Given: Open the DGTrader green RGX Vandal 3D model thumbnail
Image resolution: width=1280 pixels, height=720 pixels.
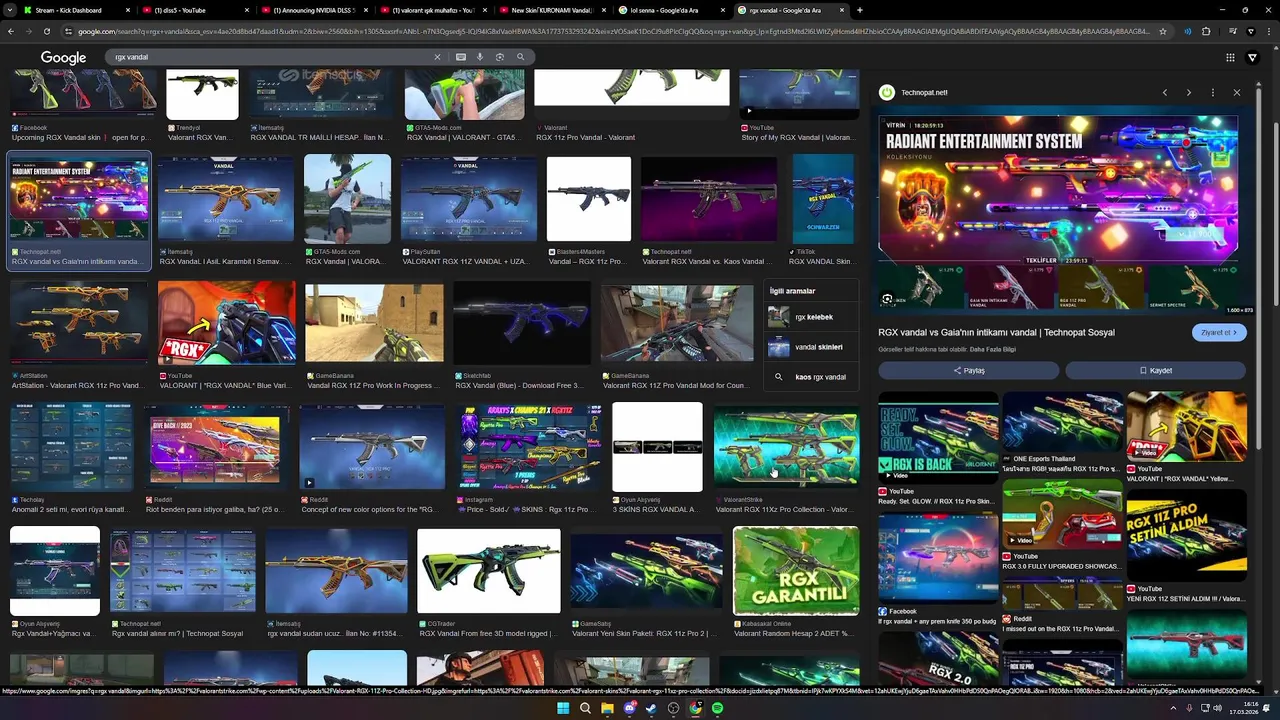Looking at the screenshot, I should 489,571.
